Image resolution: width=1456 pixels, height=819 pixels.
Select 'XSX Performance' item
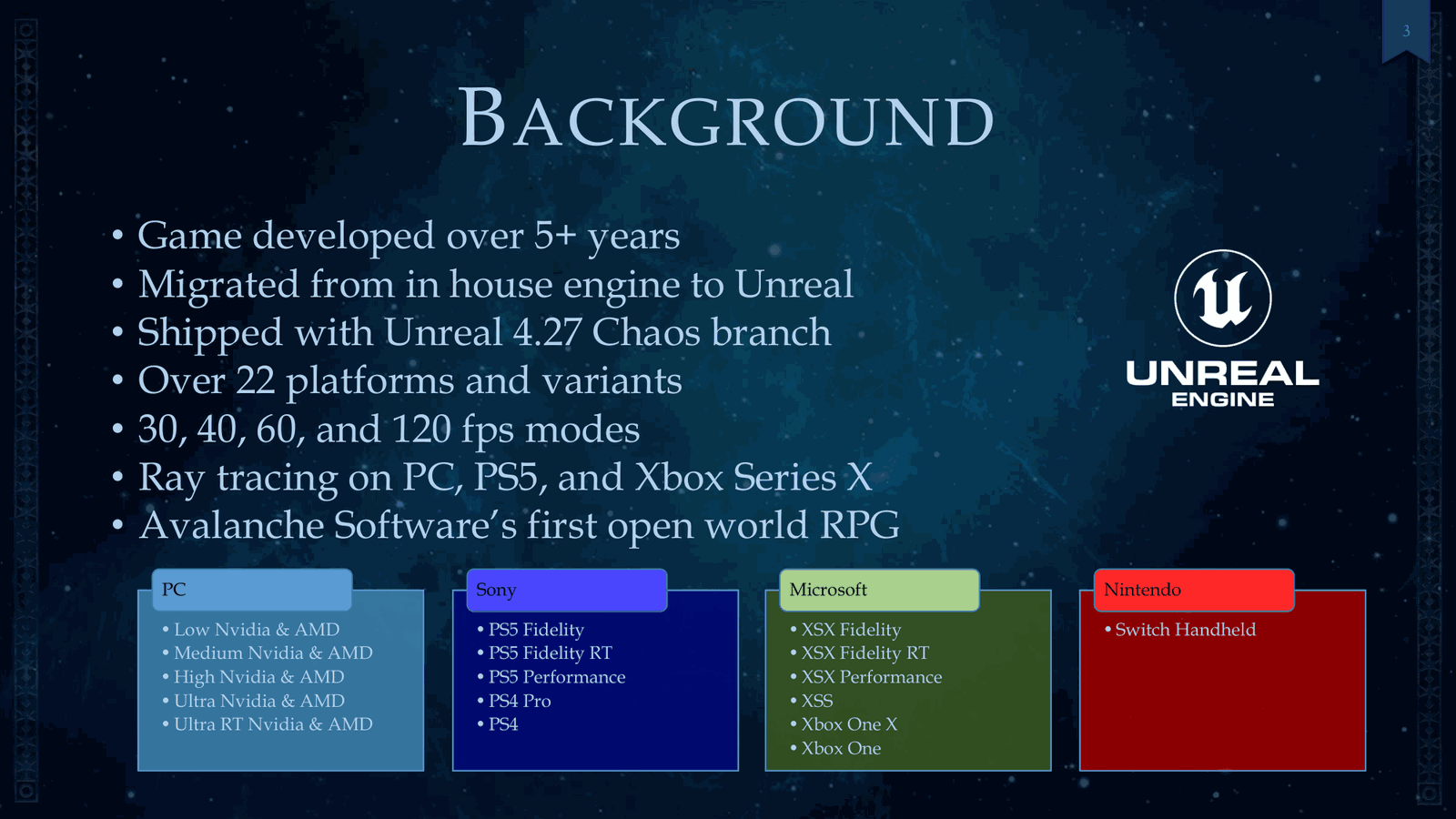(872, 677)
